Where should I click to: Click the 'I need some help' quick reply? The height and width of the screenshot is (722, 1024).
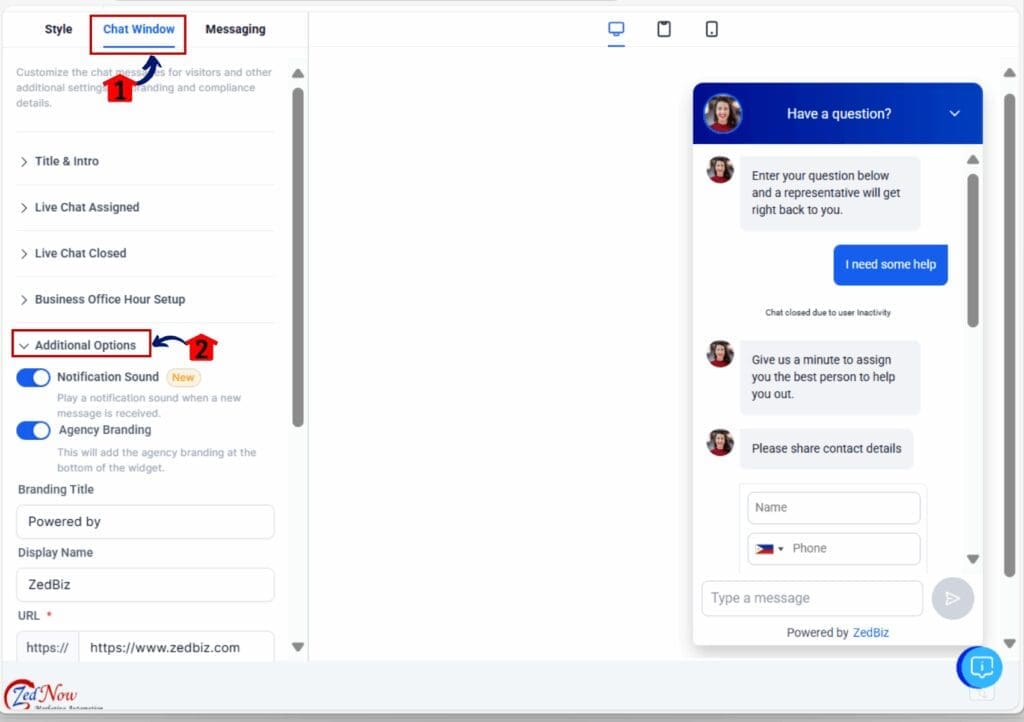point(890,265)
